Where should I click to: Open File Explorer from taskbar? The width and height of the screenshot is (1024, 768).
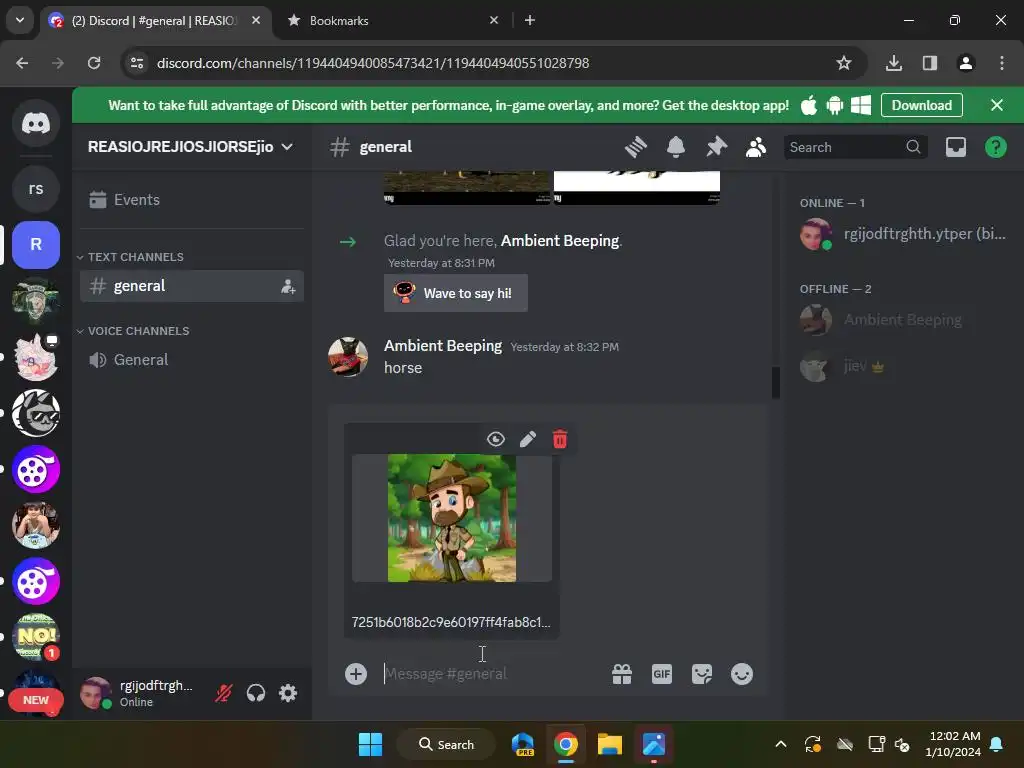609,744
